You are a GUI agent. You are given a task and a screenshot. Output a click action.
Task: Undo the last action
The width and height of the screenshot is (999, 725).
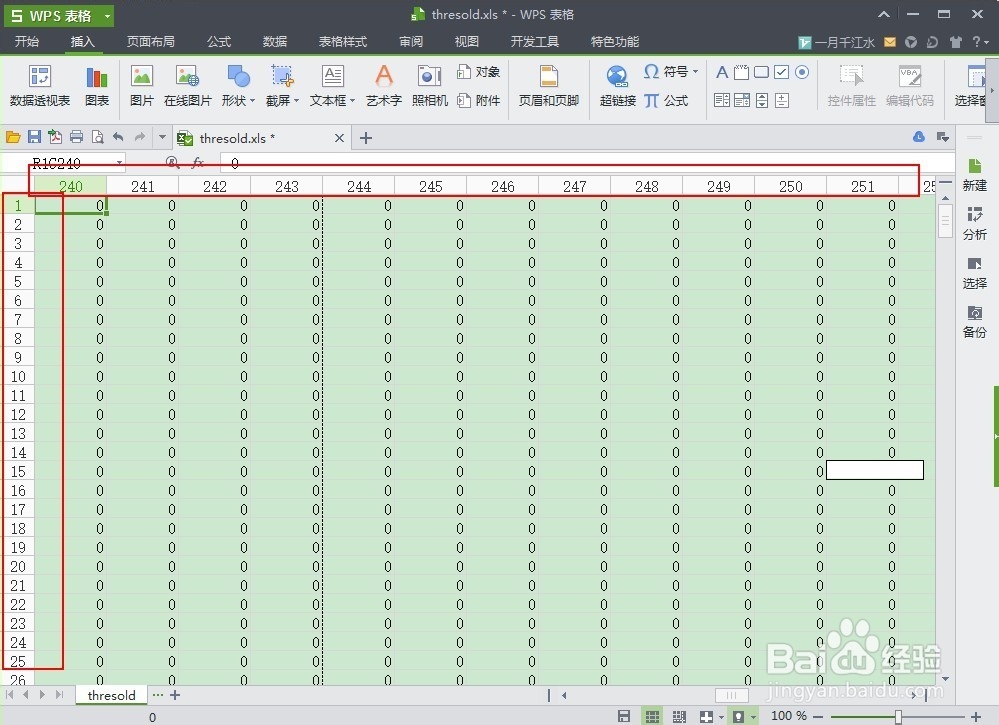118,137
